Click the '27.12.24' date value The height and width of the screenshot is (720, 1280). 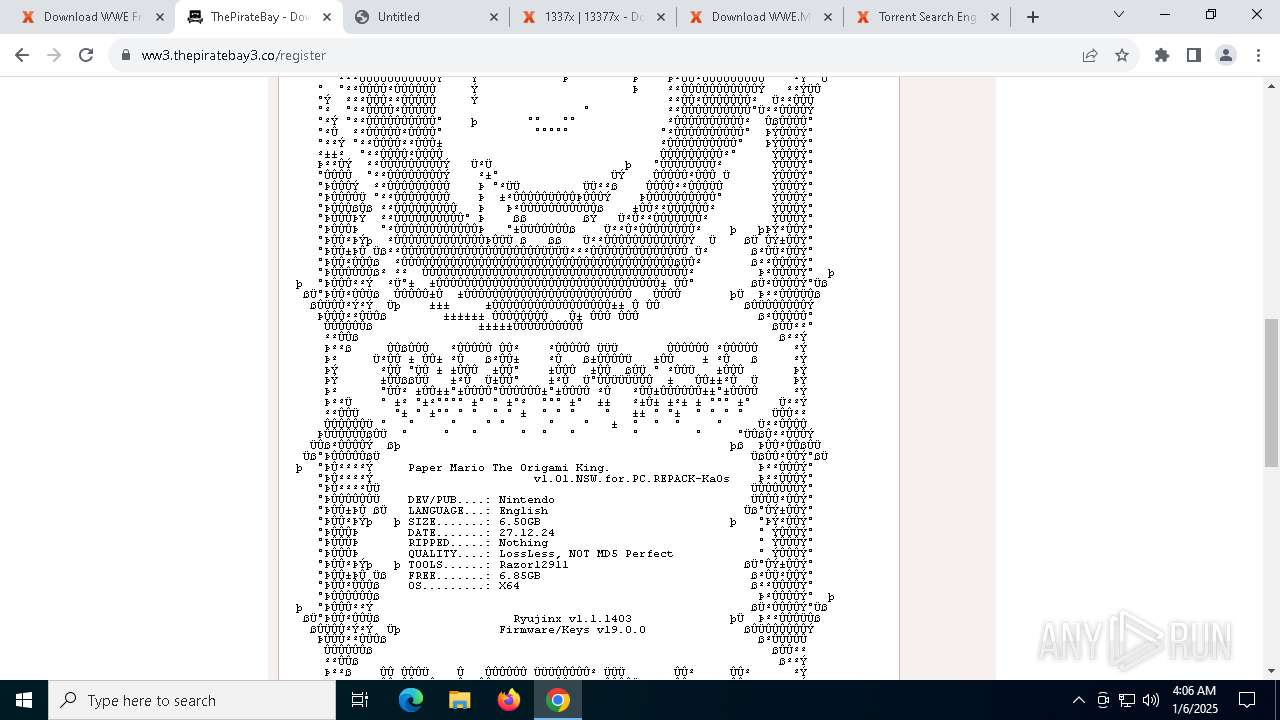tap(526, 533)
